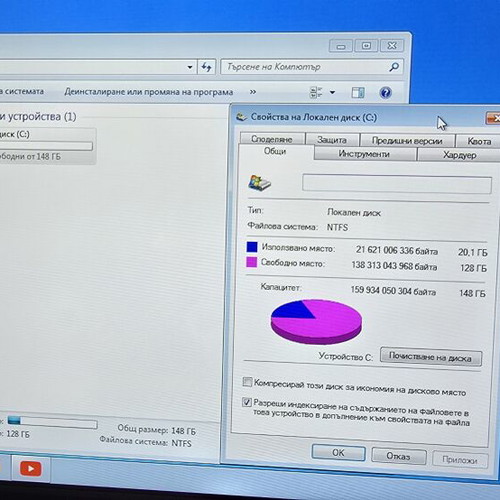500x500 pixels.
Task: Open the address bar history dropdown arrow
Action: [190, 67]
